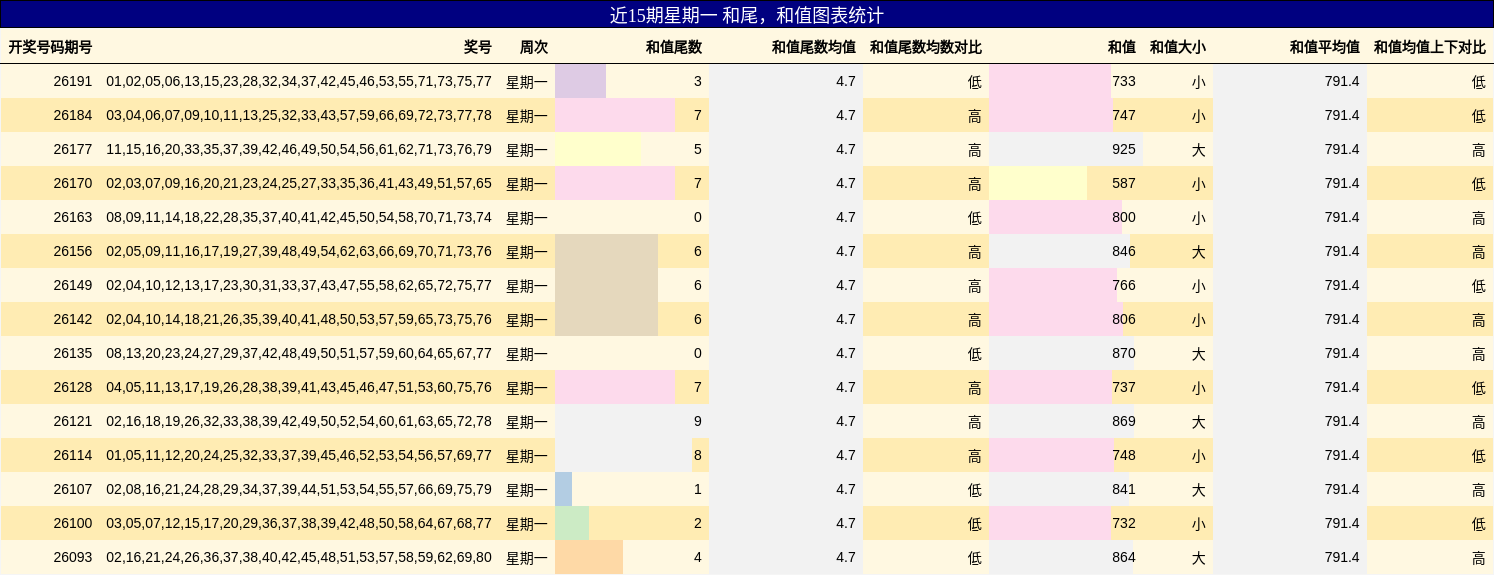Screen dimensions: 1494x575
Task: Click the draw numbers starting 02,16,21,24,26
Action: click(x=299, y=557)
